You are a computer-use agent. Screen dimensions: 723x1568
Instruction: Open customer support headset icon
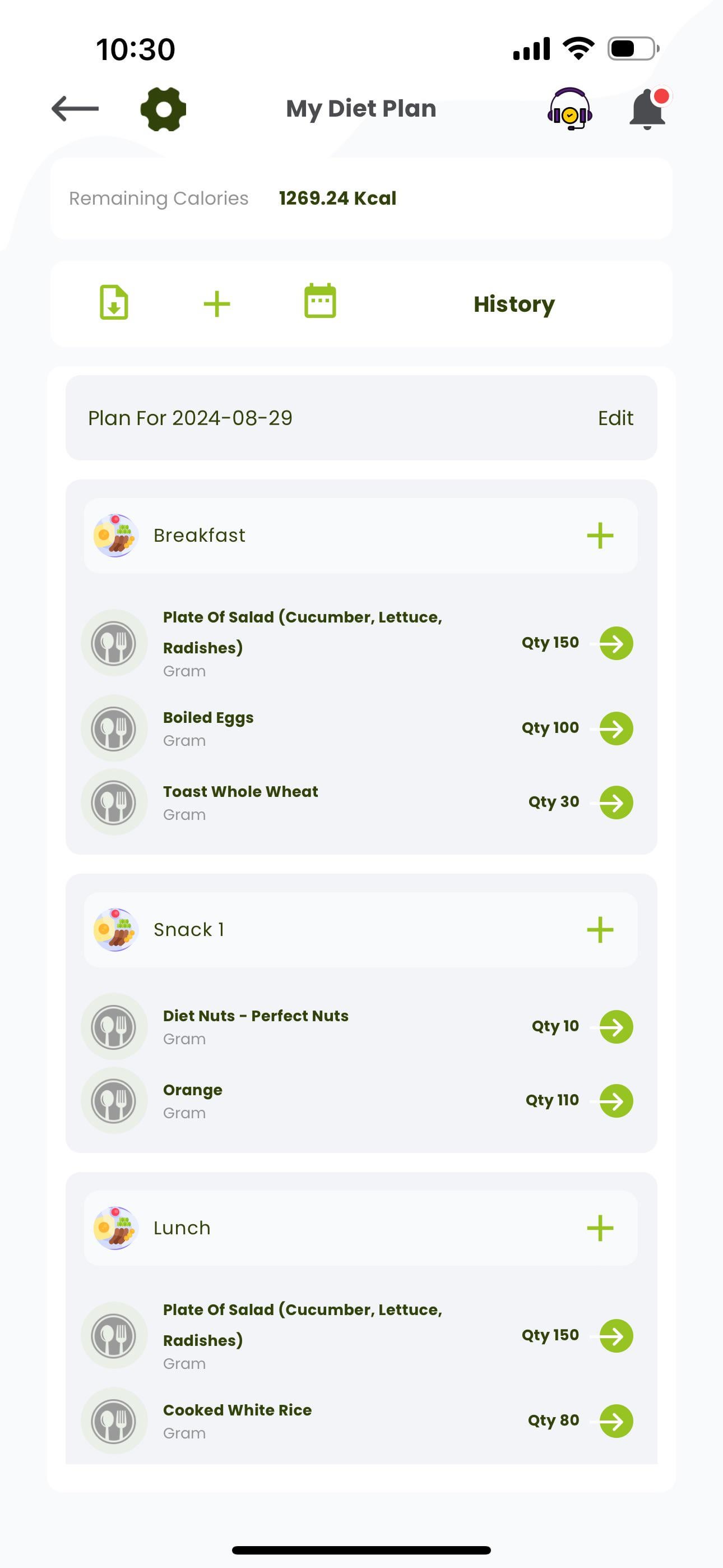coord(569,109)
